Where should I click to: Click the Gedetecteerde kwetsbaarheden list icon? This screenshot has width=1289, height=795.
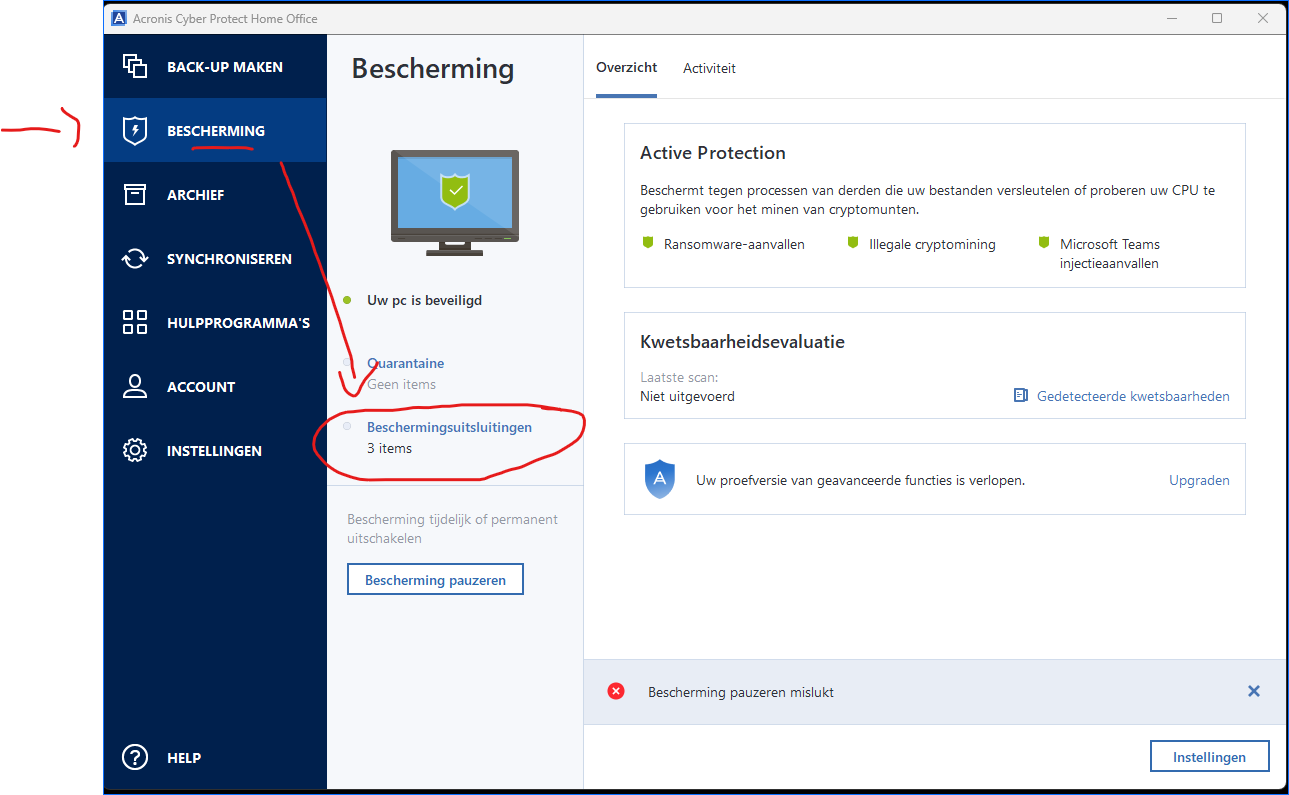click(x=1020, y=396)
